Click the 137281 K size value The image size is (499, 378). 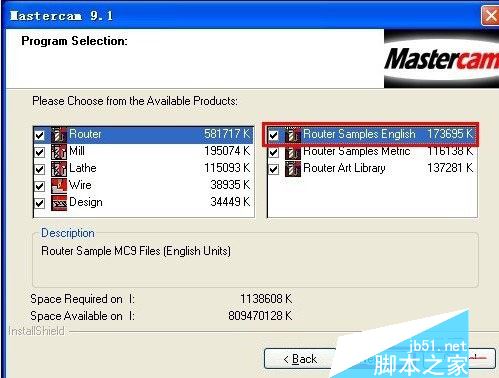tap(450, 168)
